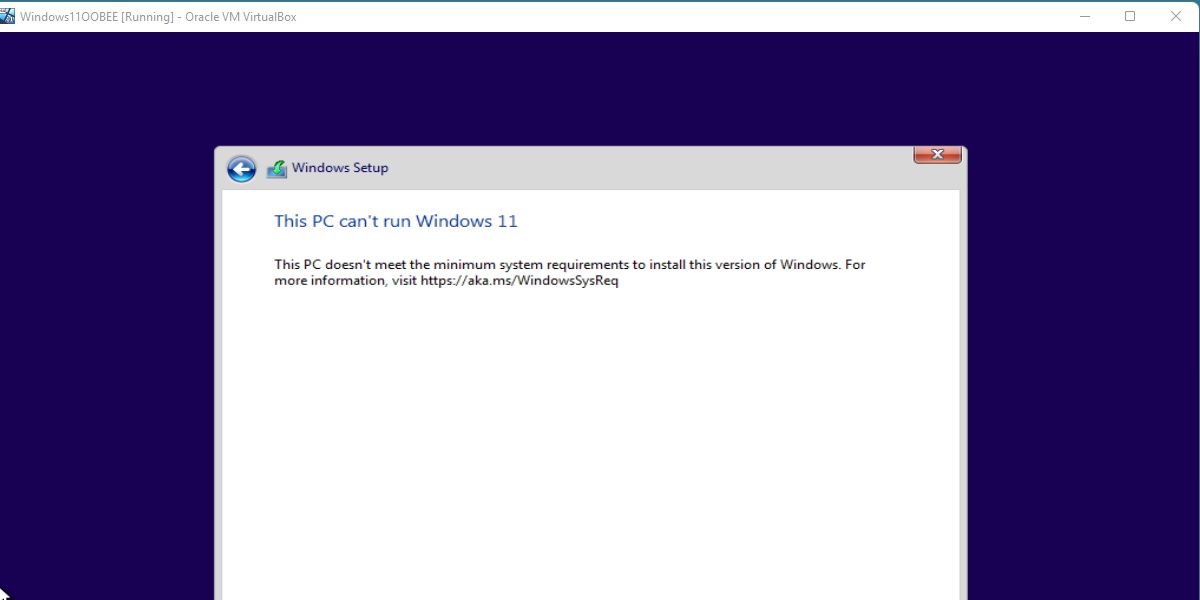Click the installer flag logo beside the dialog title
The height and width of the screenshot is (600, 1200).
click(277, 168)
